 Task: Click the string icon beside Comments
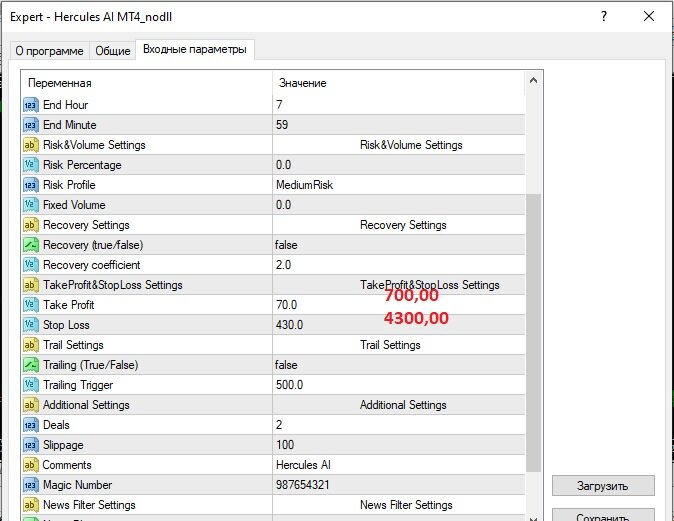(x=31, y=465)
